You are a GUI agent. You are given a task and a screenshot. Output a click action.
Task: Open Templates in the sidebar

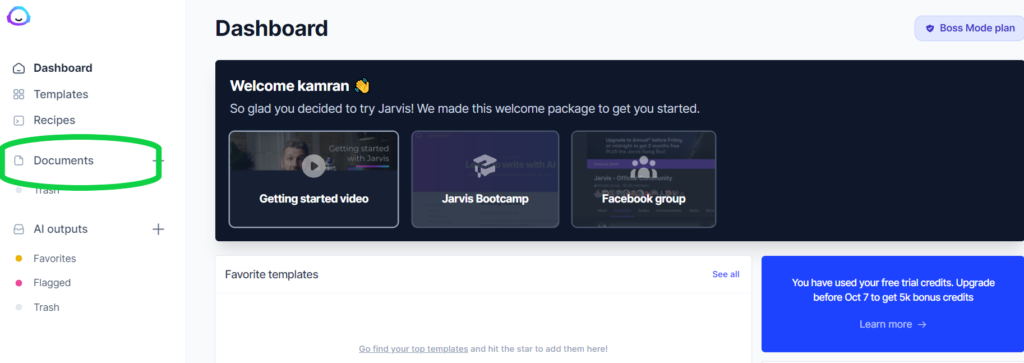pyautogui.click(x=61, y=94)
